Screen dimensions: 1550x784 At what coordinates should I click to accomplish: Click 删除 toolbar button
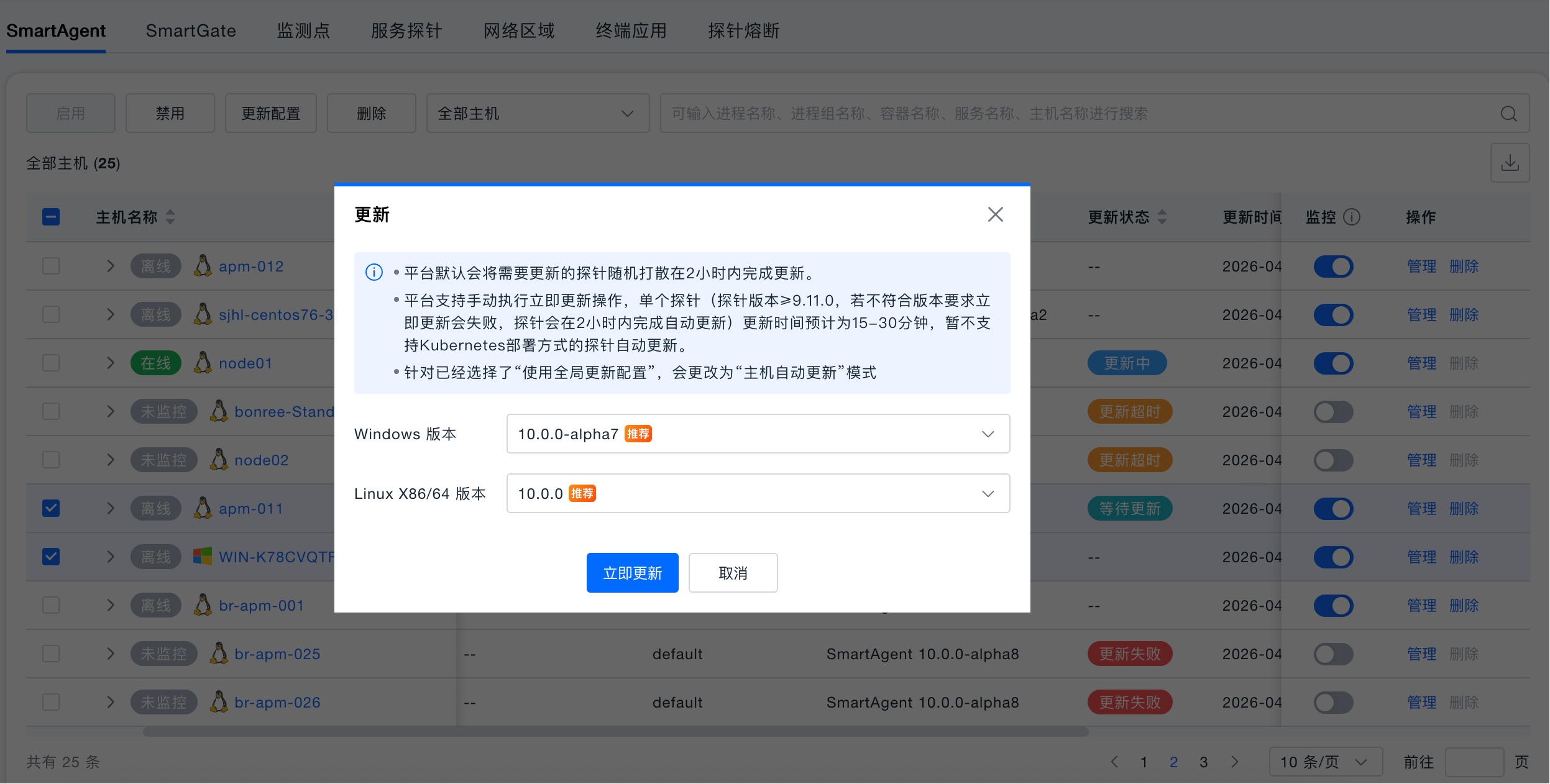point(371,114)
